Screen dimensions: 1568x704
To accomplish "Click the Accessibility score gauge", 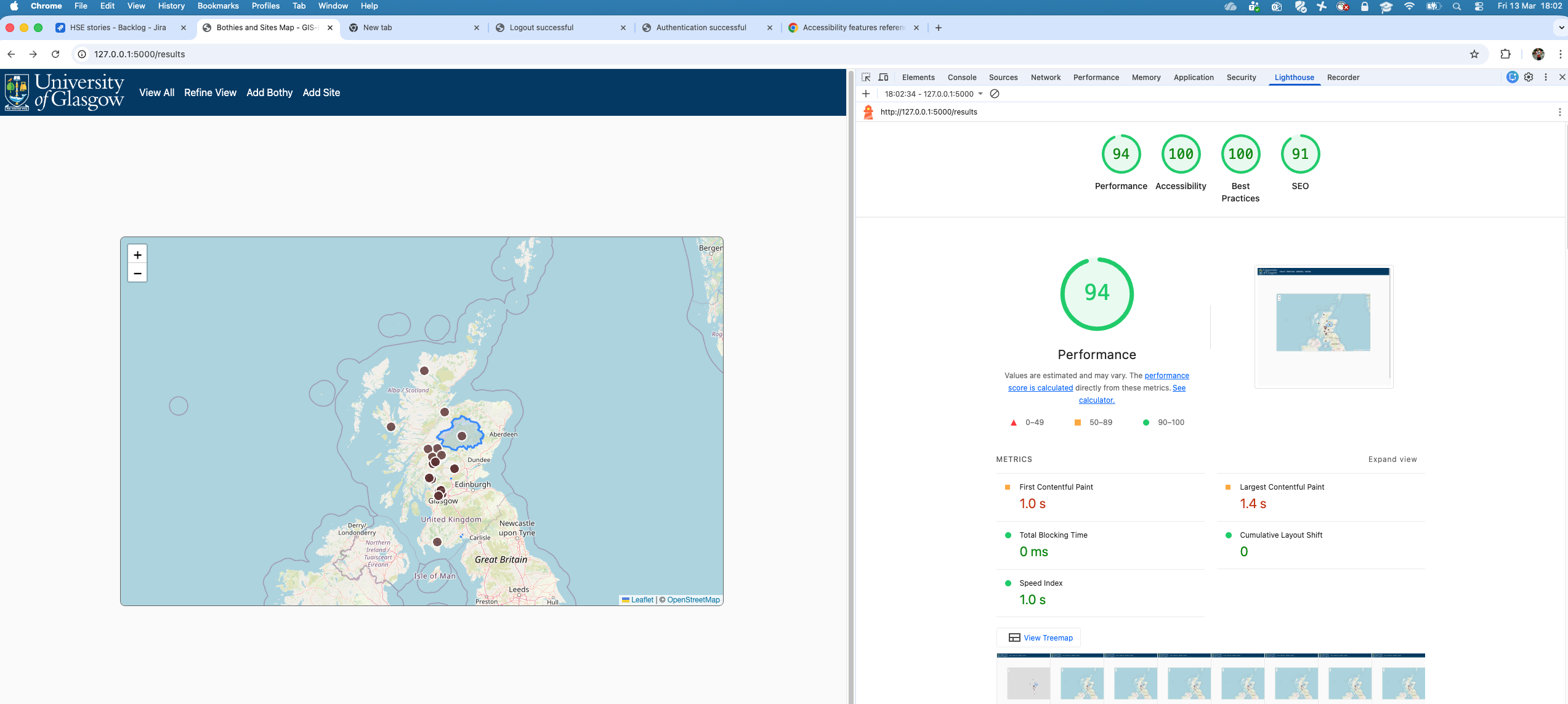I will click(x=1181, y=154).
